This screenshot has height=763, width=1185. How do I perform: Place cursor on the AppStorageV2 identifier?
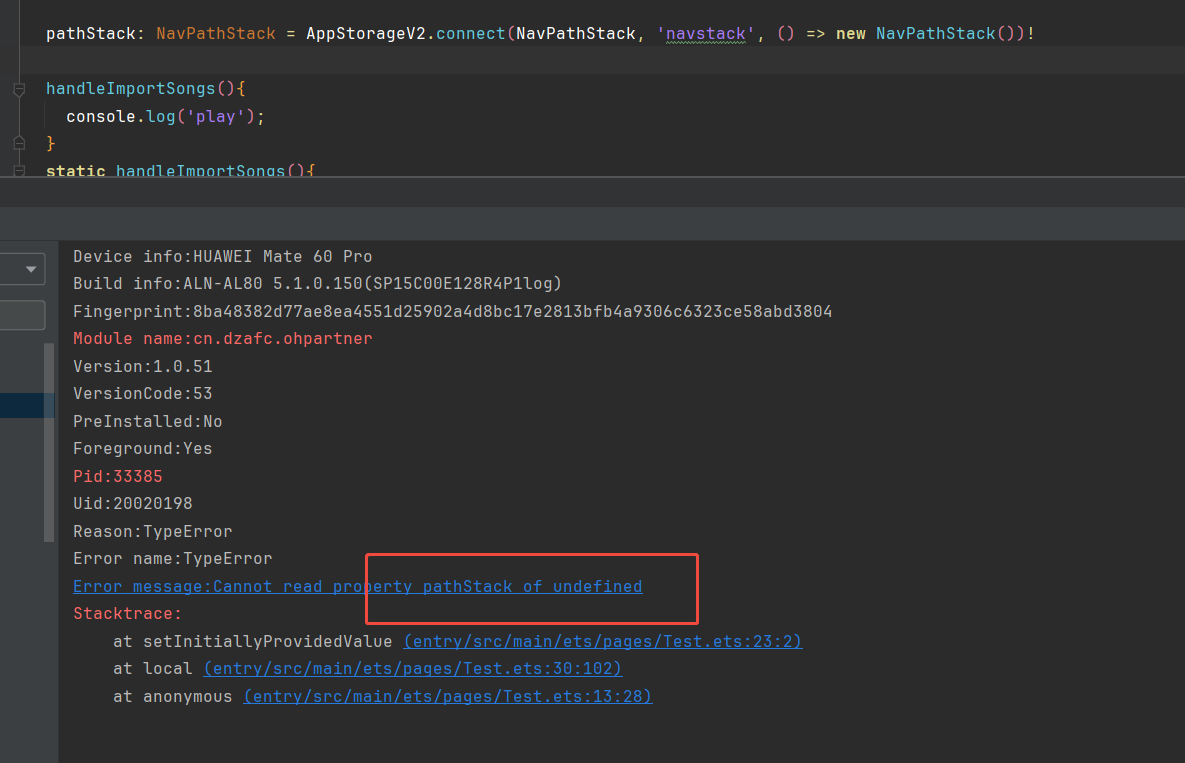tap(365, 34)
